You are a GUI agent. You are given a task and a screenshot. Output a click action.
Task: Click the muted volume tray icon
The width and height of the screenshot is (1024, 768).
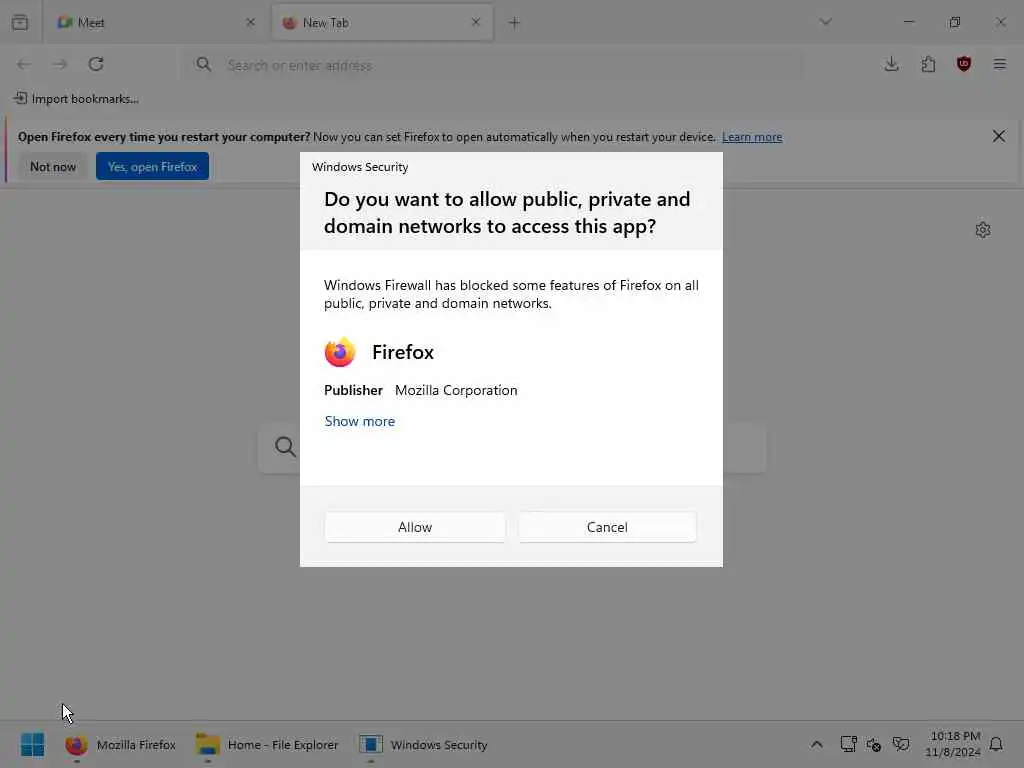point(874,744)
